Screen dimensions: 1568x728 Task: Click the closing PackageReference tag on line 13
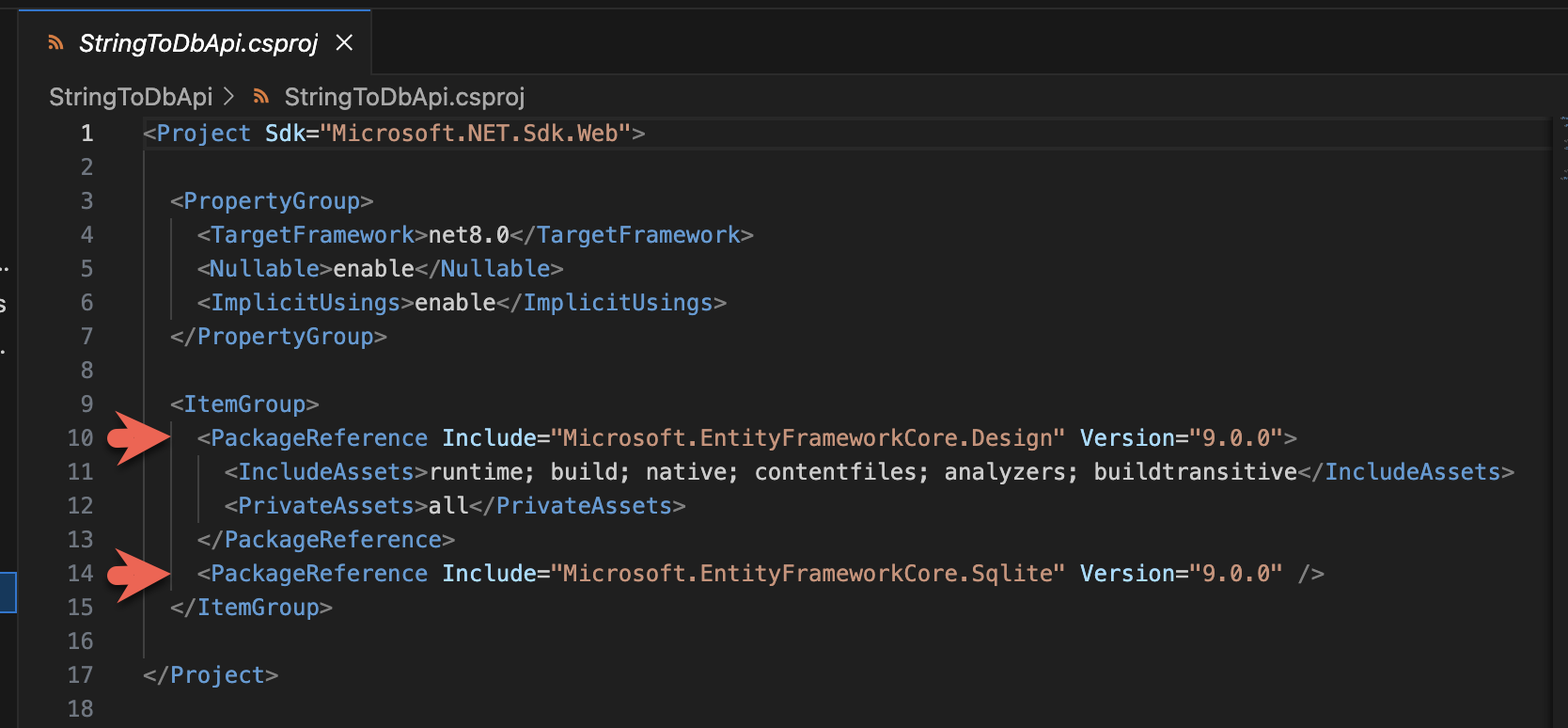(x=326, y=540)
